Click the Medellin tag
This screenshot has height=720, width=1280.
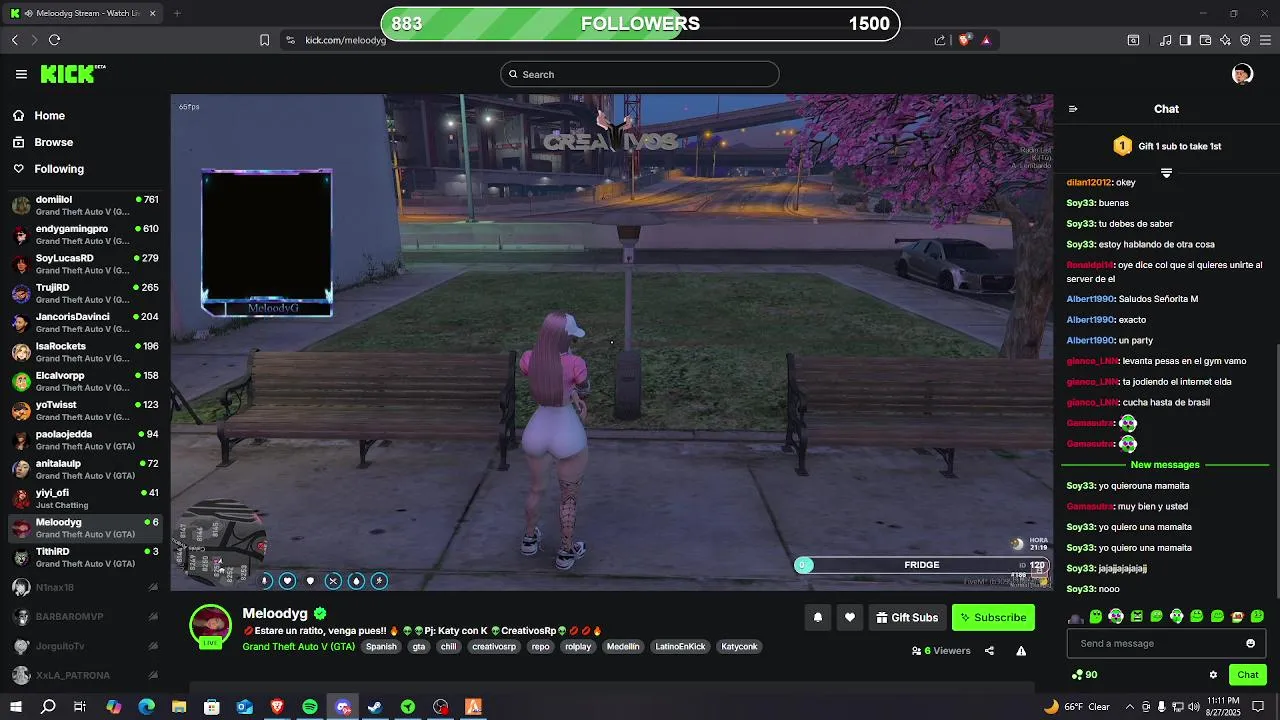point(623,647)
